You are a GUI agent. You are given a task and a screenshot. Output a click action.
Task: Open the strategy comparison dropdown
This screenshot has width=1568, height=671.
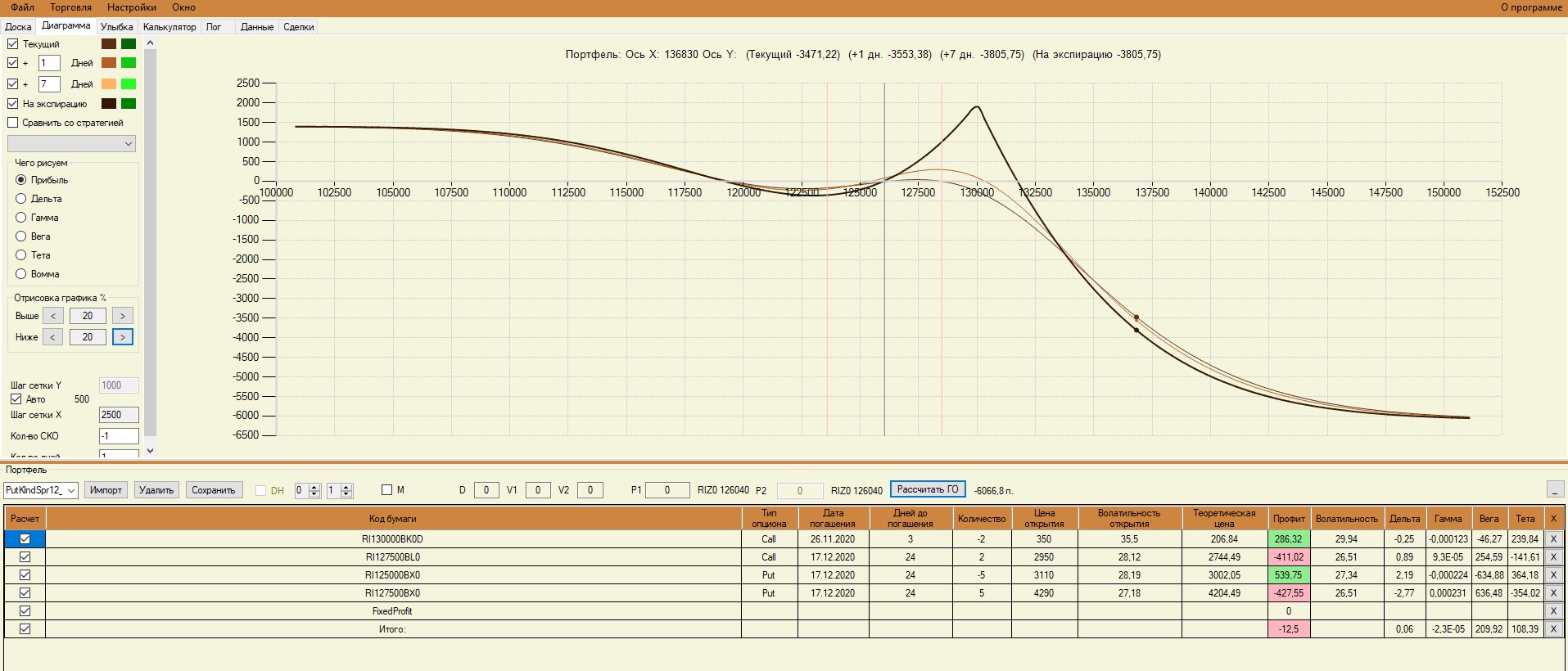[71, 143]
